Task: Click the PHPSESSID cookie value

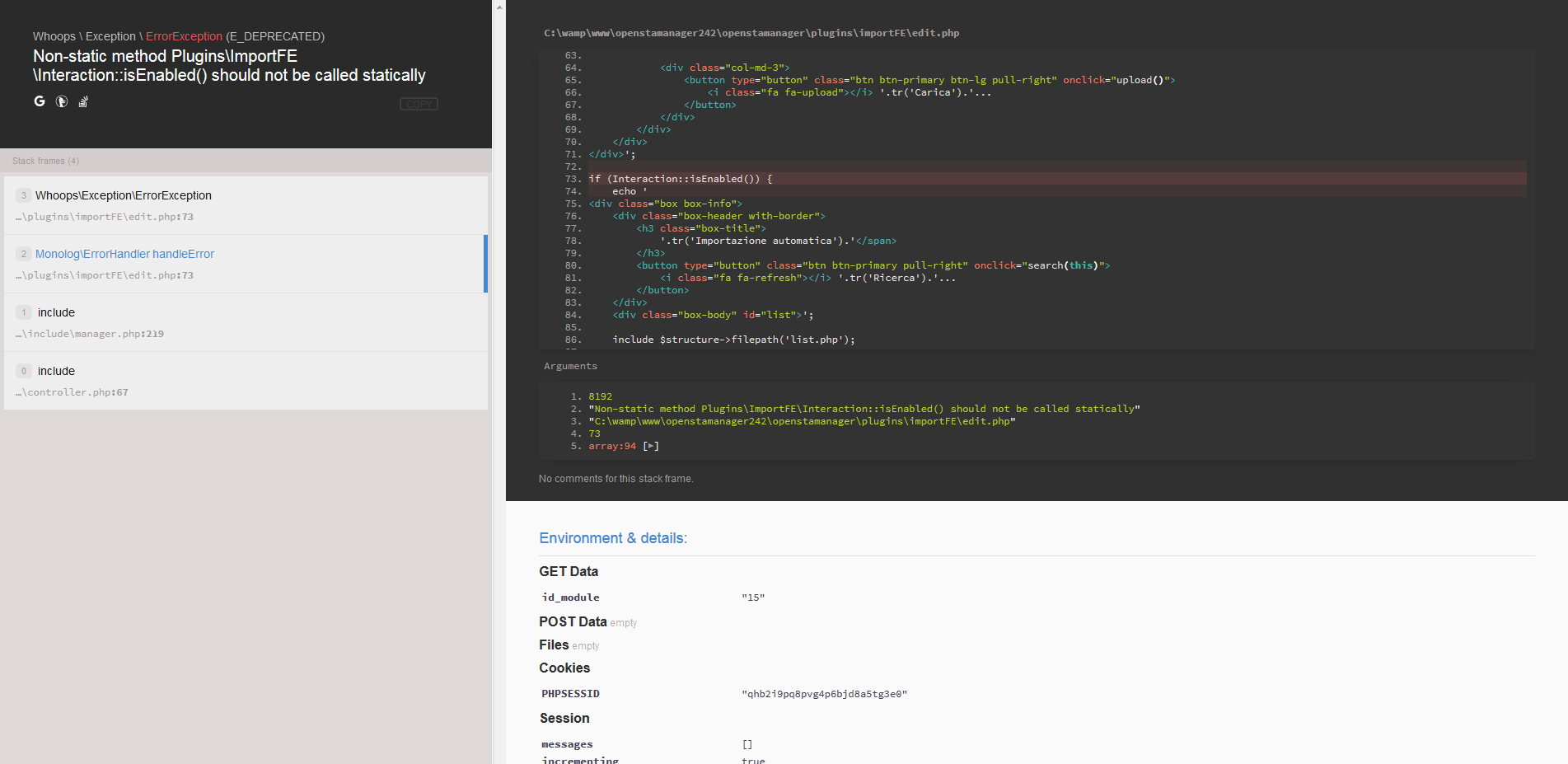Action: pos(825,693)
